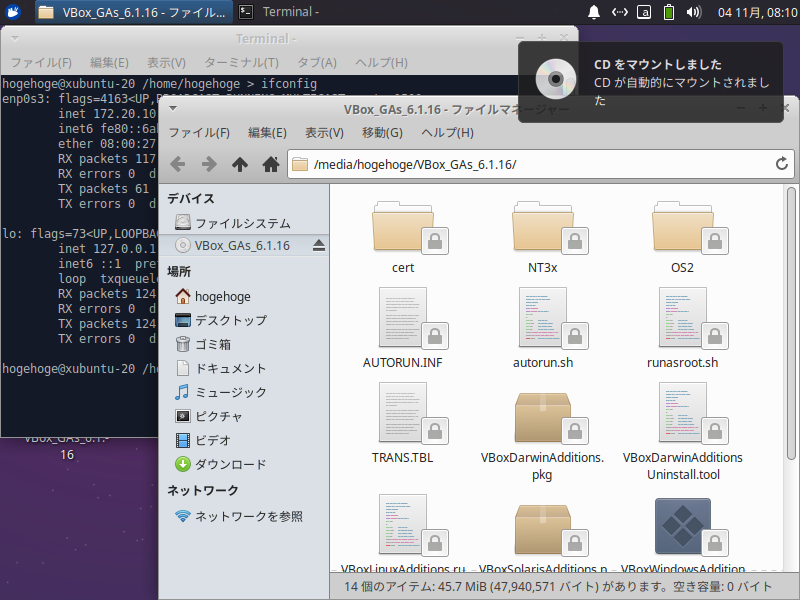This screenshot has width=800, height=600.
Task: Click the CD をマウントしました notification
Action: tap(651, 82)
